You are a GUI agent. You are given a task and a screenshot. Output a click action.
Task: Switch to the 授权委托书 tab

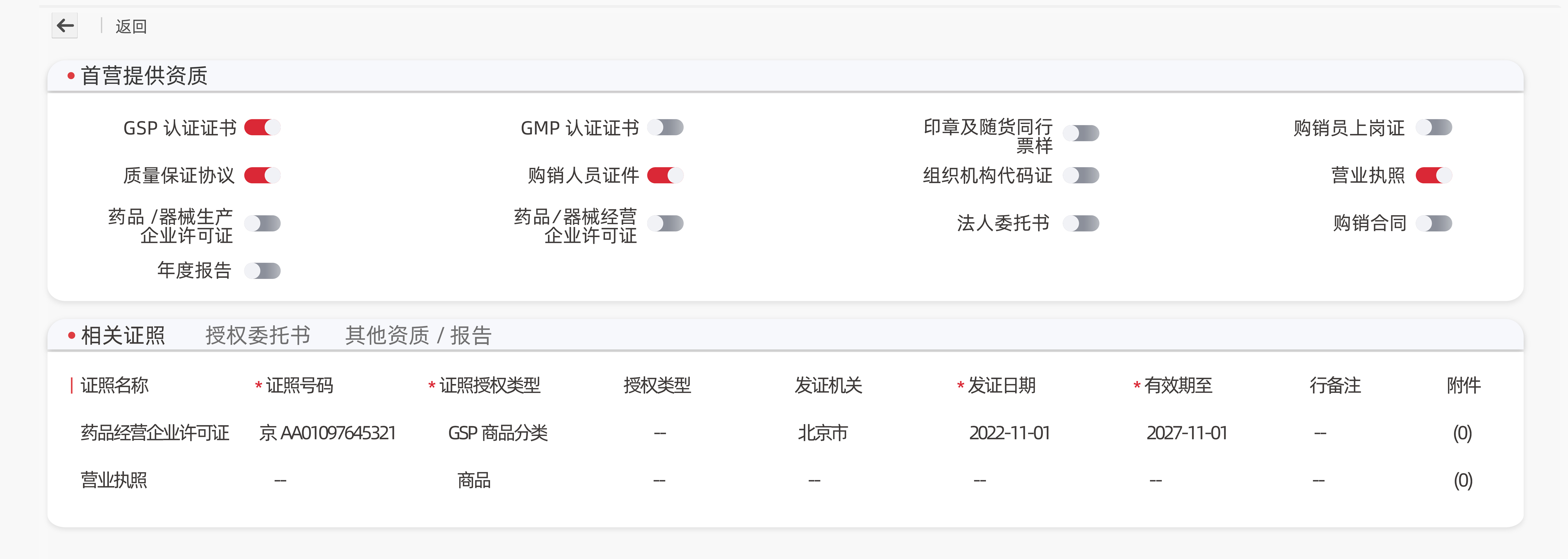258,335
